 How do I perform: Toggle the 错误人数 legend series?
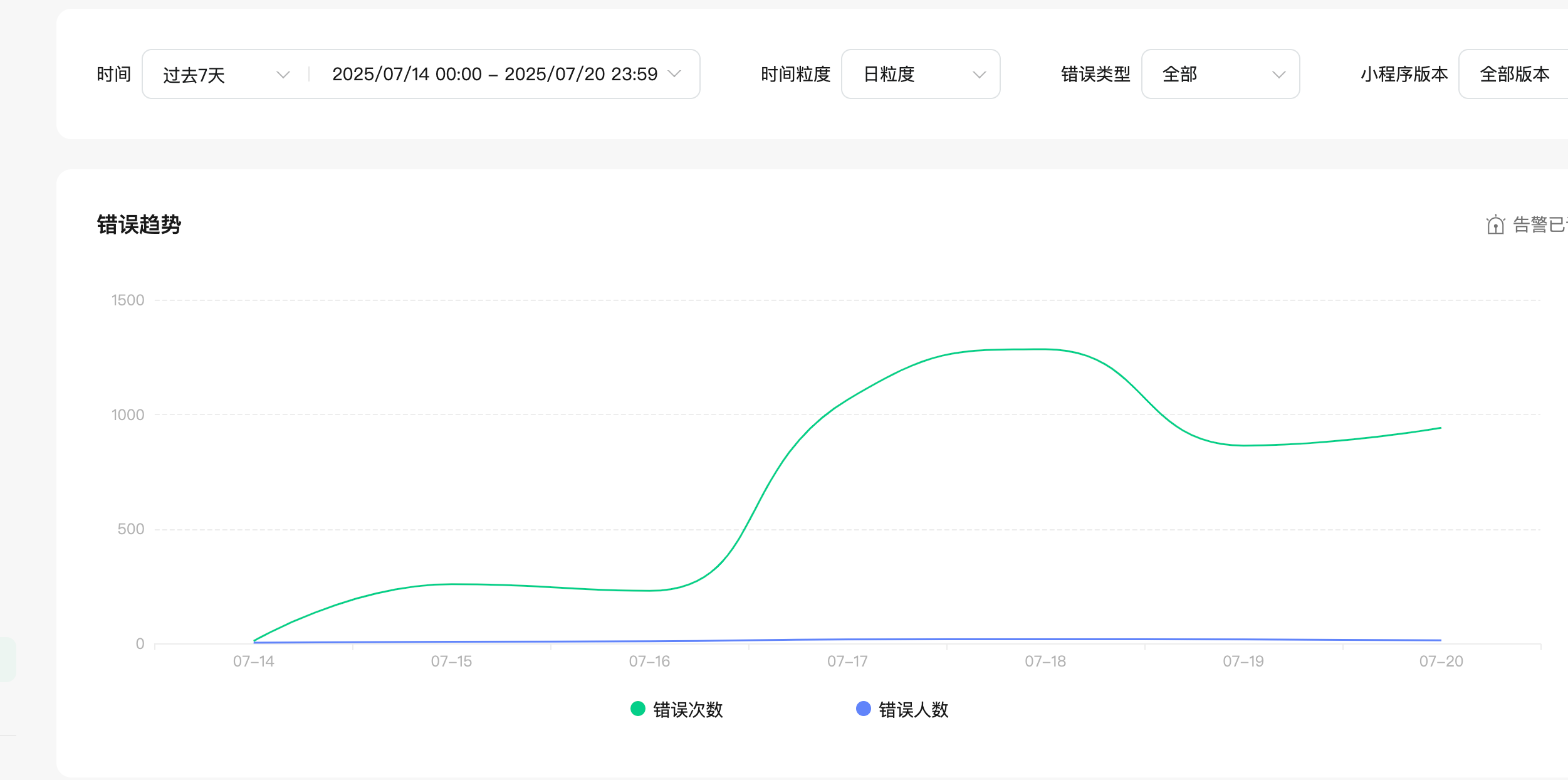pyautogui.click(x=913, y=709)
